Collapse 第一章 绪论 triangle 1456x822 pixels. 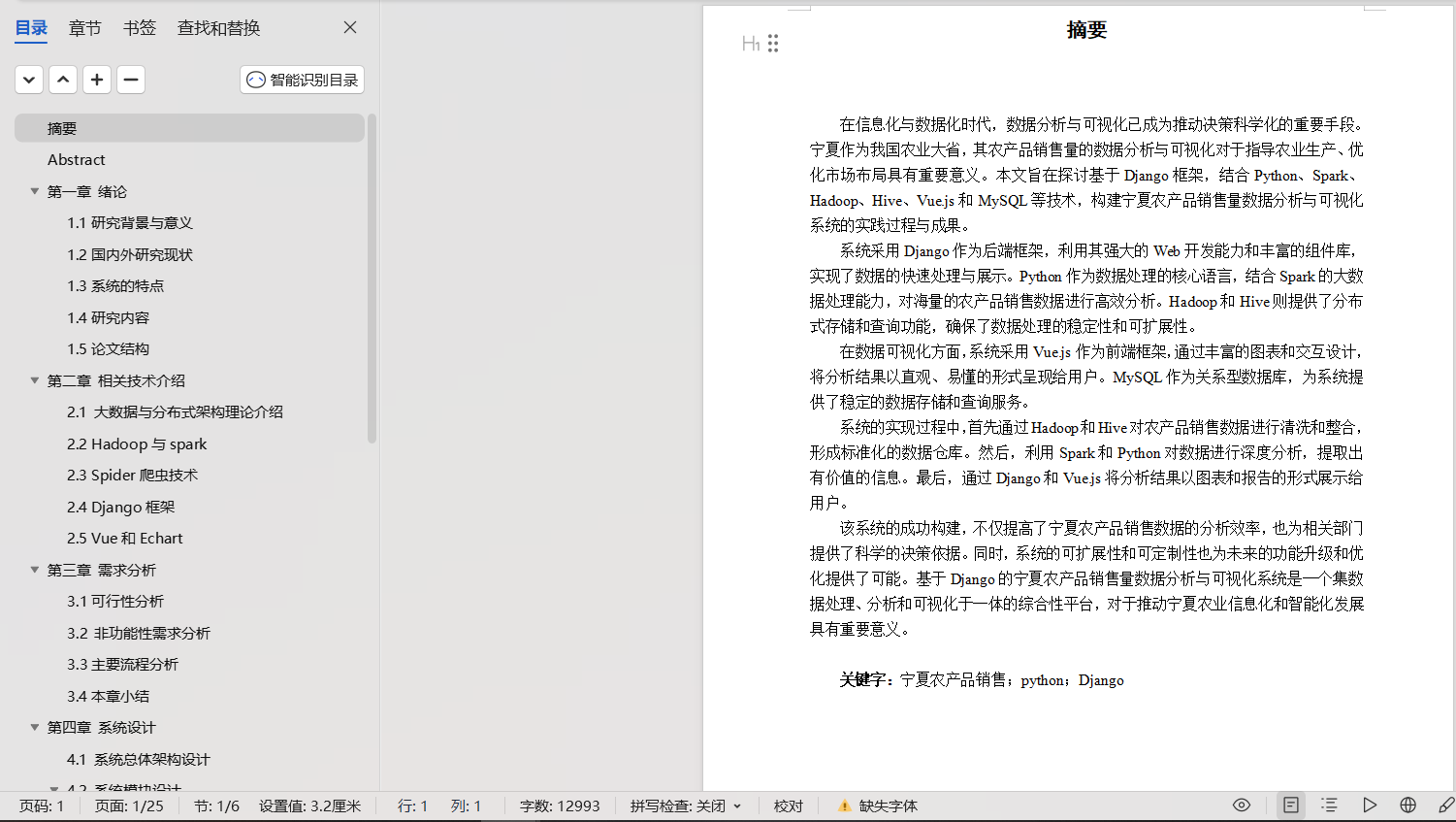click(35, 191)
